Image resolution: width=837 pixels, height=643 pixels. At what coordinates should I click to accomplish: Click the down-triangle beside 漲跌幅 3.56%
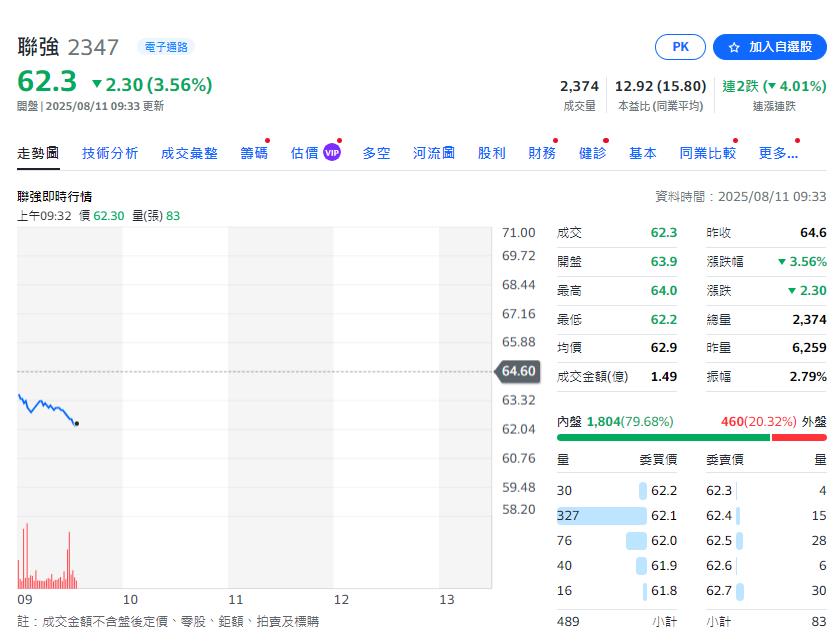[781, 261]
